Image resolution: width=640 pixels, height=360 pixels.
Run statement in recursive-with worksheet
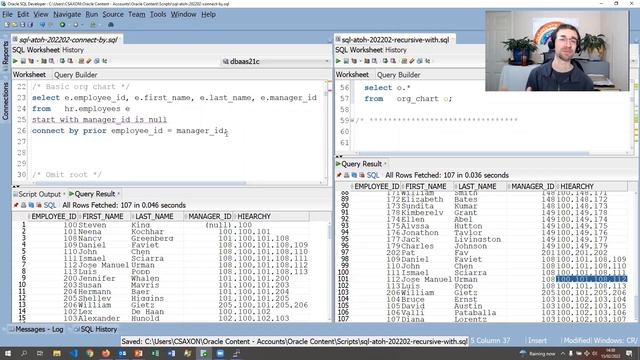[338, 61]
